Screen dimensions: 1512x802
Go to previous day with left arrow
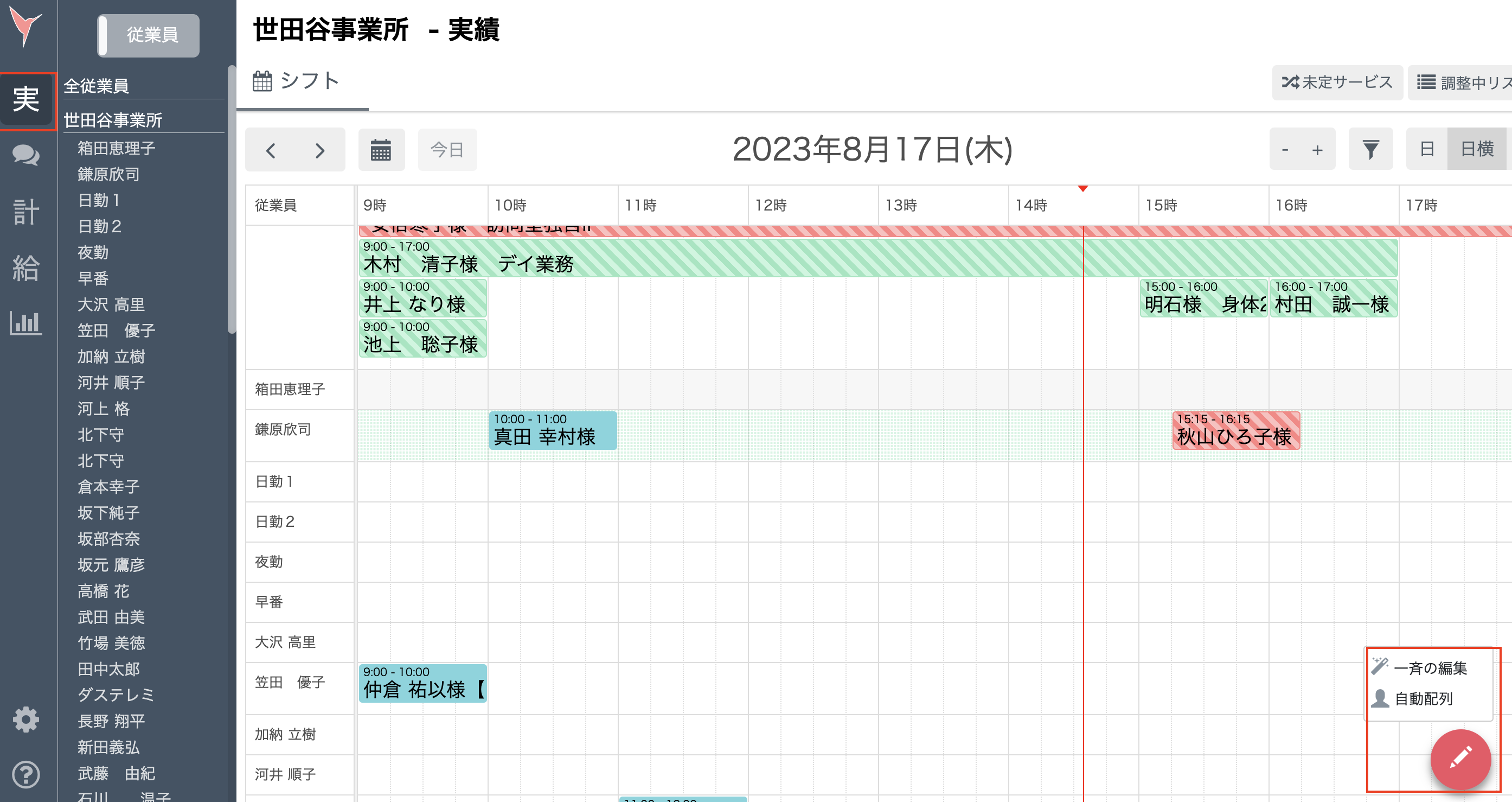click(x=271, y=150)
